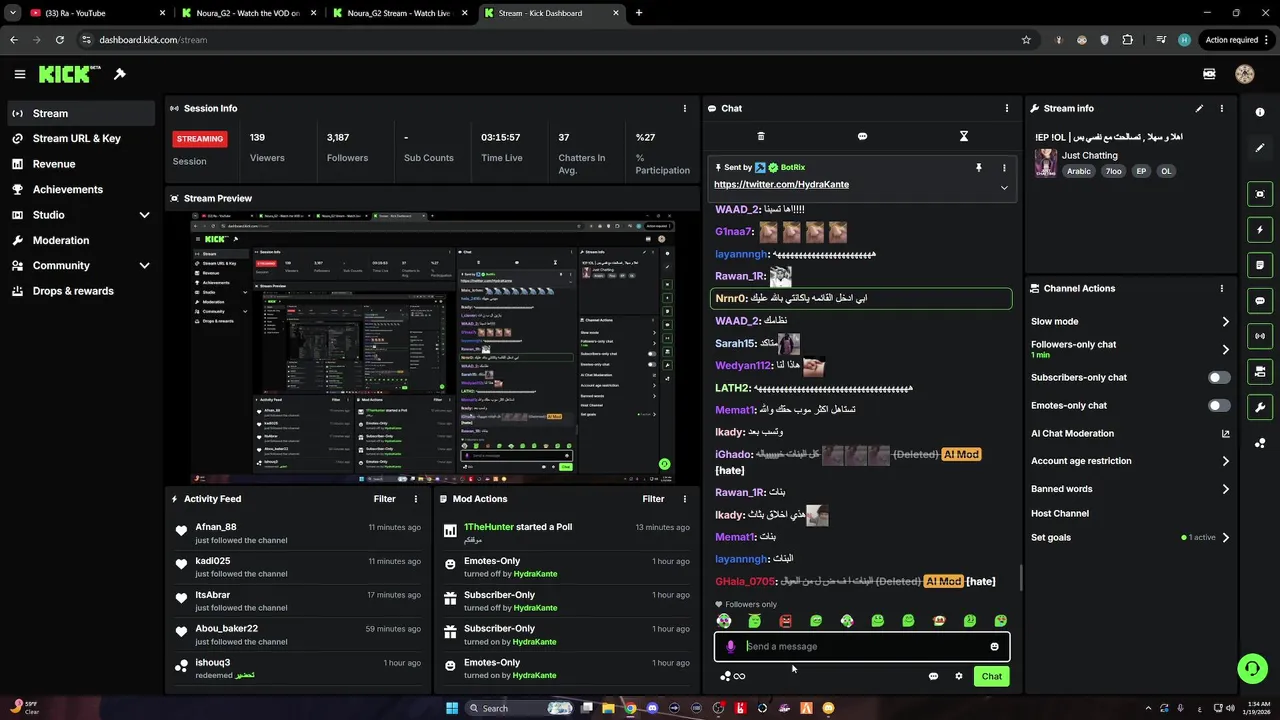Expand the Studio sidebar section
Image resolution: width=1280 pixels, height=720 pixels.
[x=144, y=215]
